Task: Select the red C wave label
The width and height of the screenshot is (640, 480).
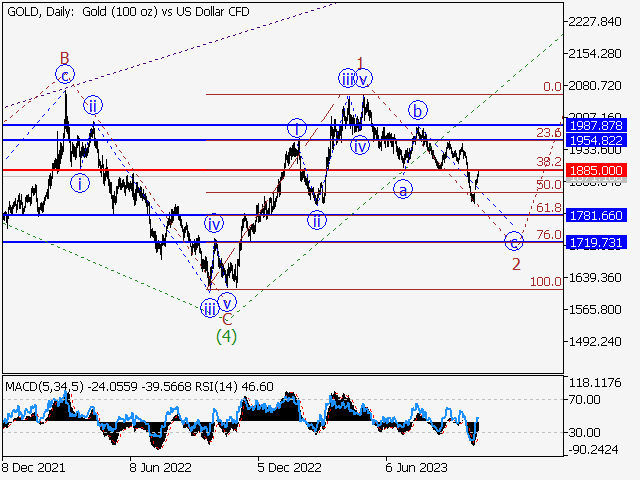Action: (x=227, y=319)
